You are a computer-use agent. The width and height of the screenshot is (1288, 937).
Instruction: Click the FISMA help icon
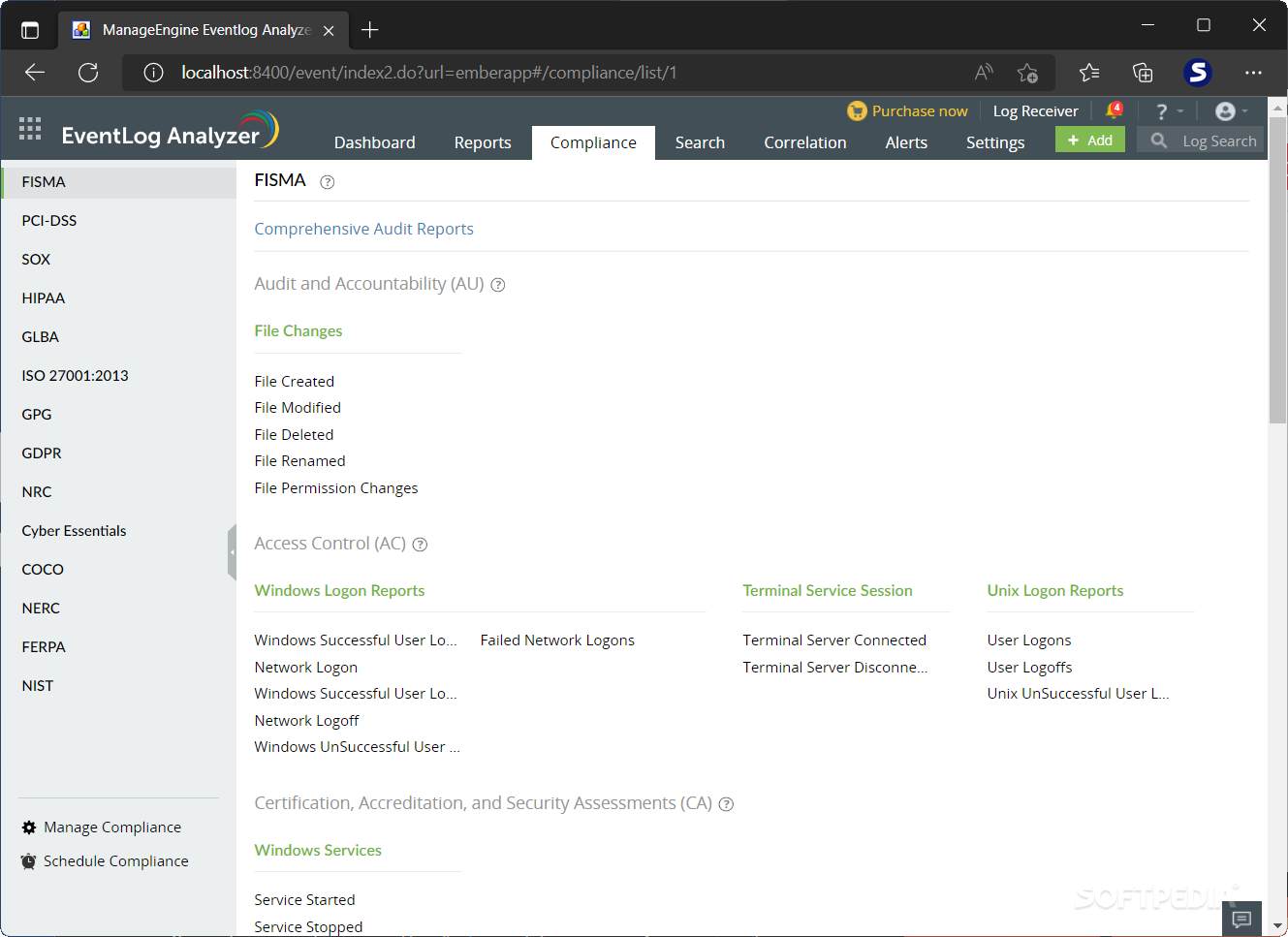click(x=328, y=182)
